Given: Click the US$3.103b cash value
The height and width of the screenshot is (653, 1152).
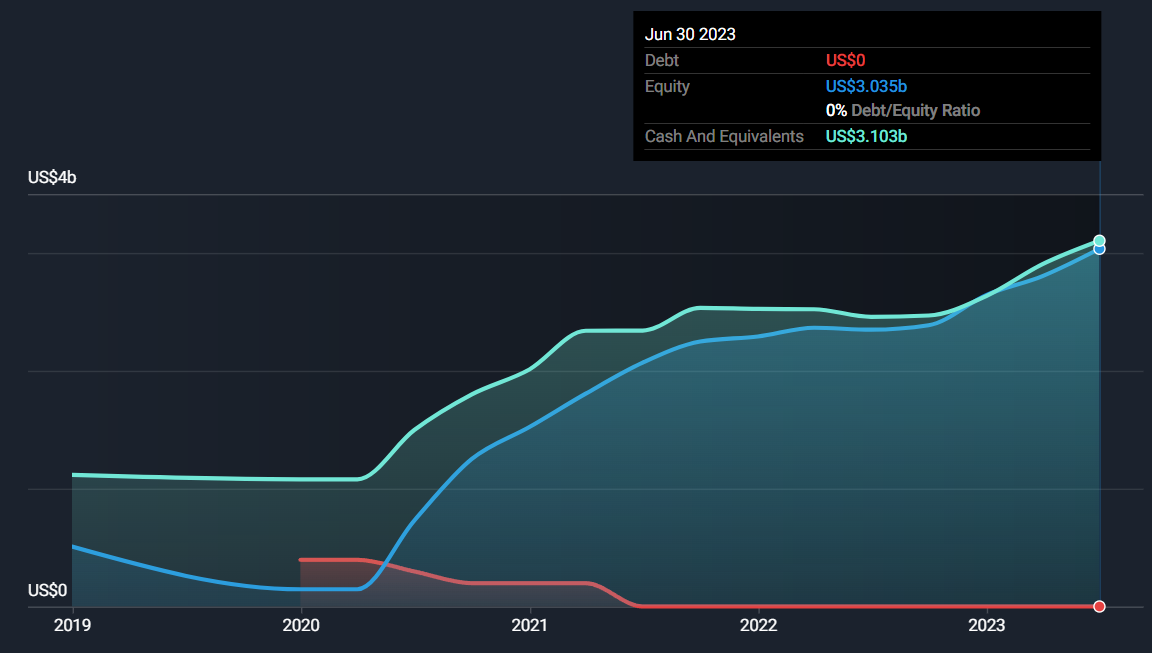Looking at the screenshot, I should click(866, 137).
